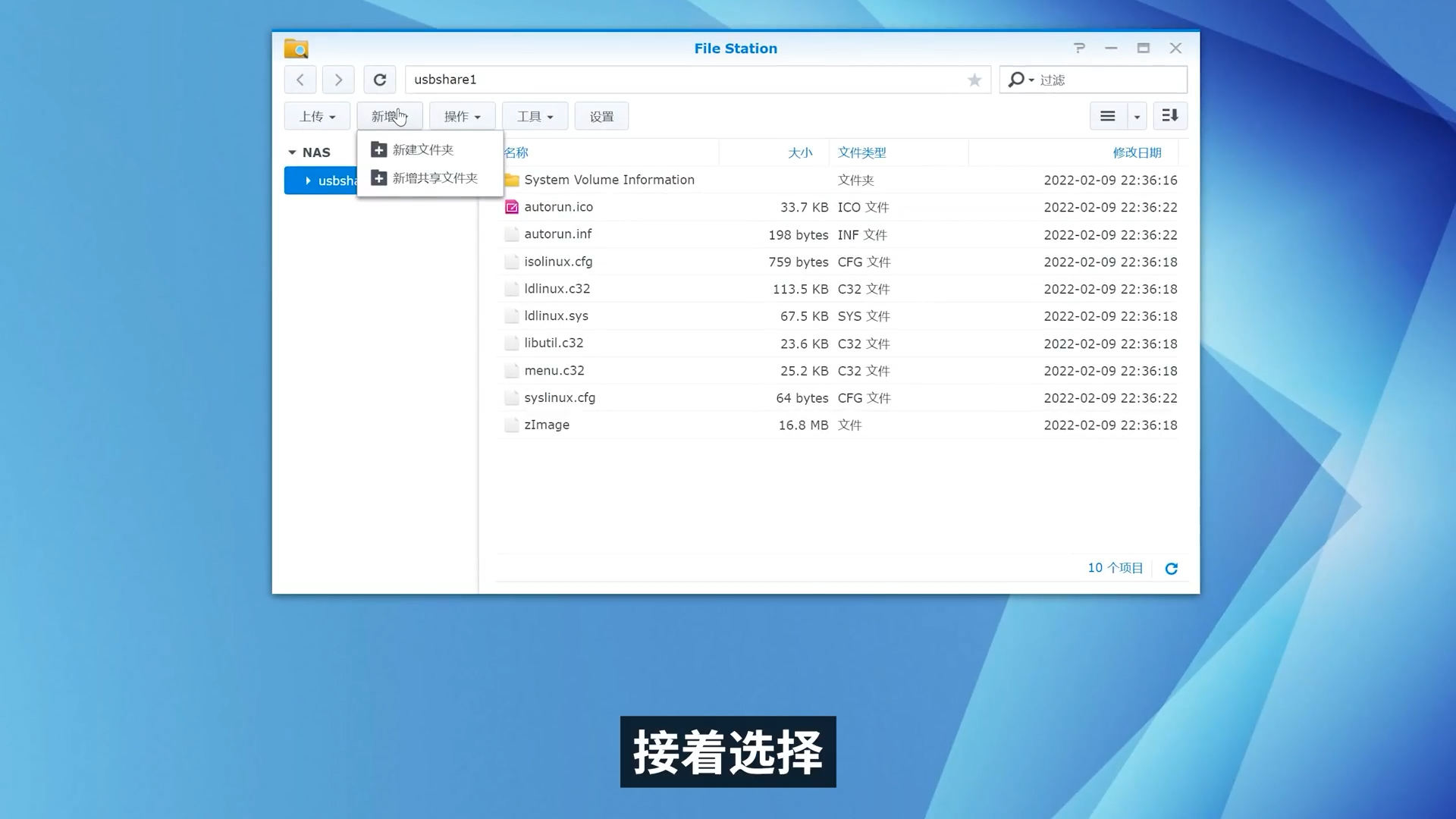Select the autorun.ico file
The height and width of the screenshot is (819, 1456).
coord(559,206)
